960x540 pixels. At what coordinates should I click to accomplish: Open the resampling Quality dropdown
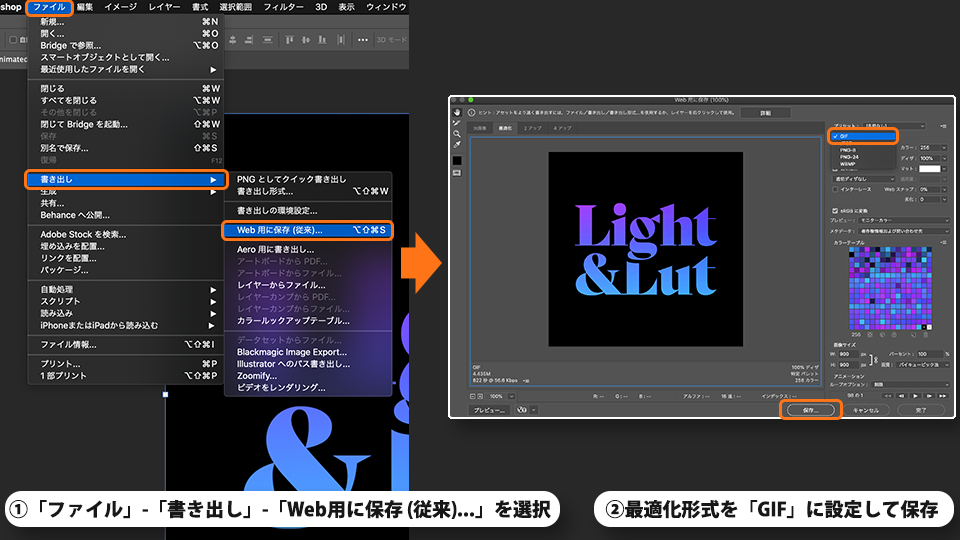[x=923, y=364]
